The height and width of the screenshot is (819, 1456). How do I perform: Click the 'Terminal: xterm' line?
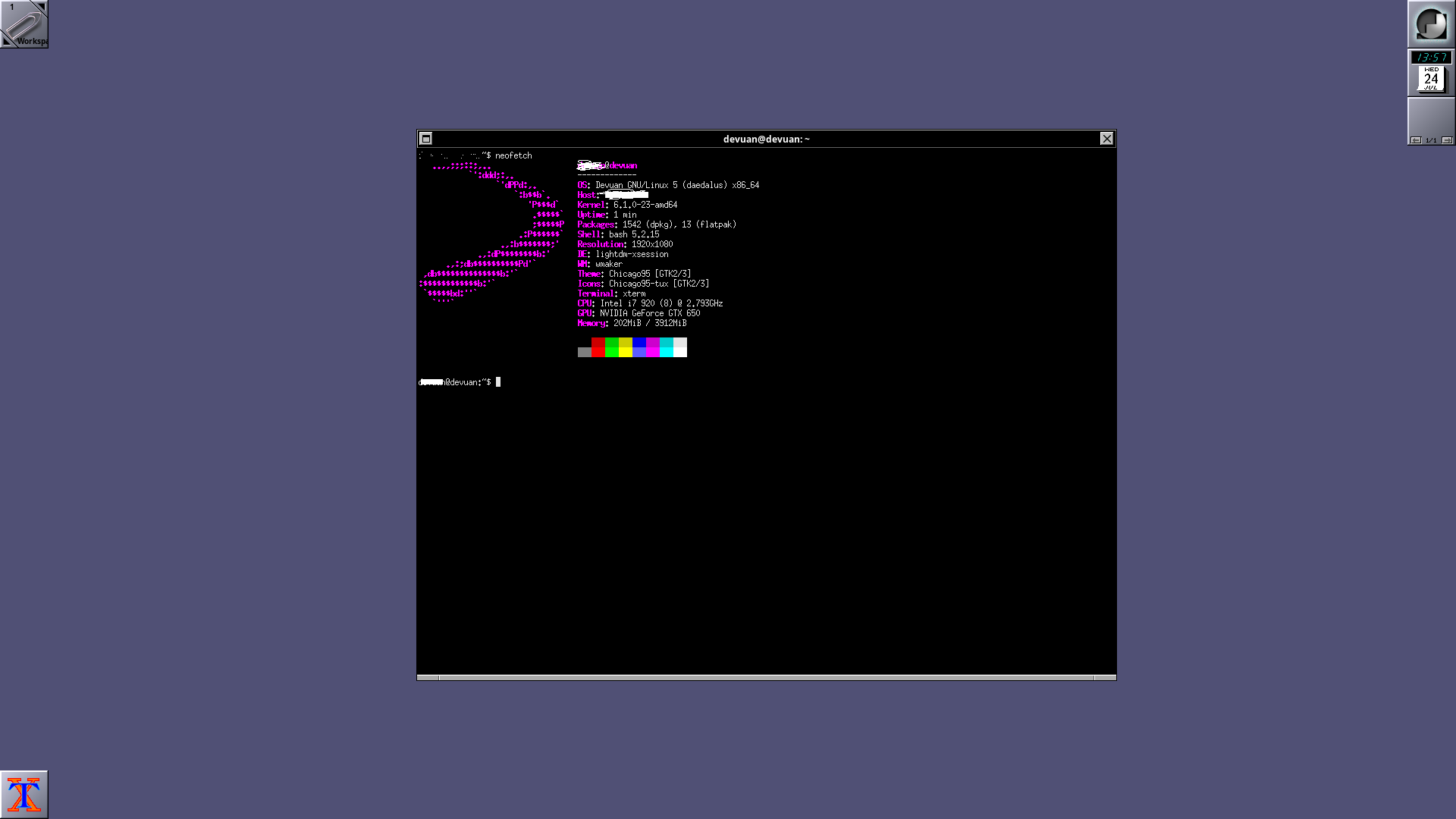tap(611, 293)
